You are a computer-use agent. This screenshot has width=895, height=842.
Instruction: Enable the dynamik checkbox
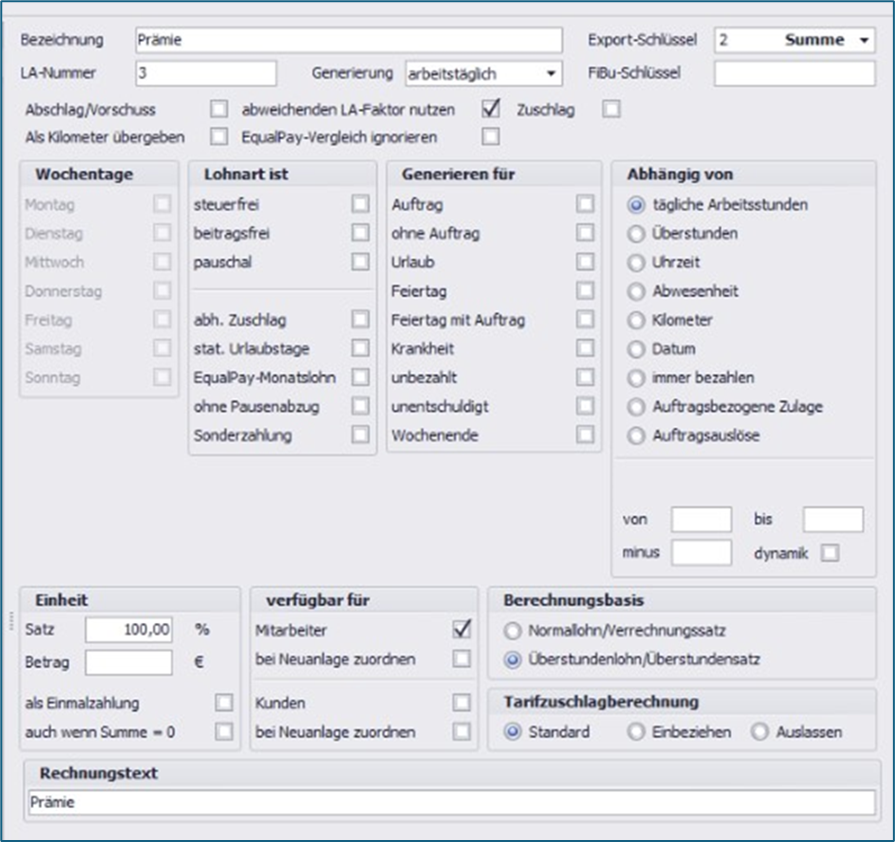tap(830, 553)
